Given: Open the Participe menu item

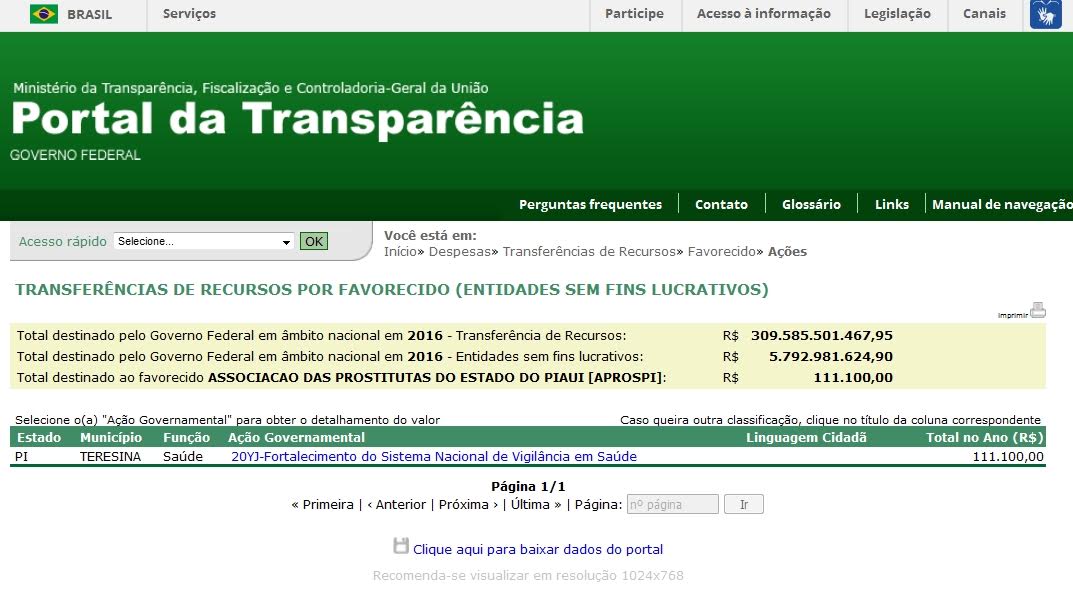Looking at the screenshot, I should click(634, 14).
